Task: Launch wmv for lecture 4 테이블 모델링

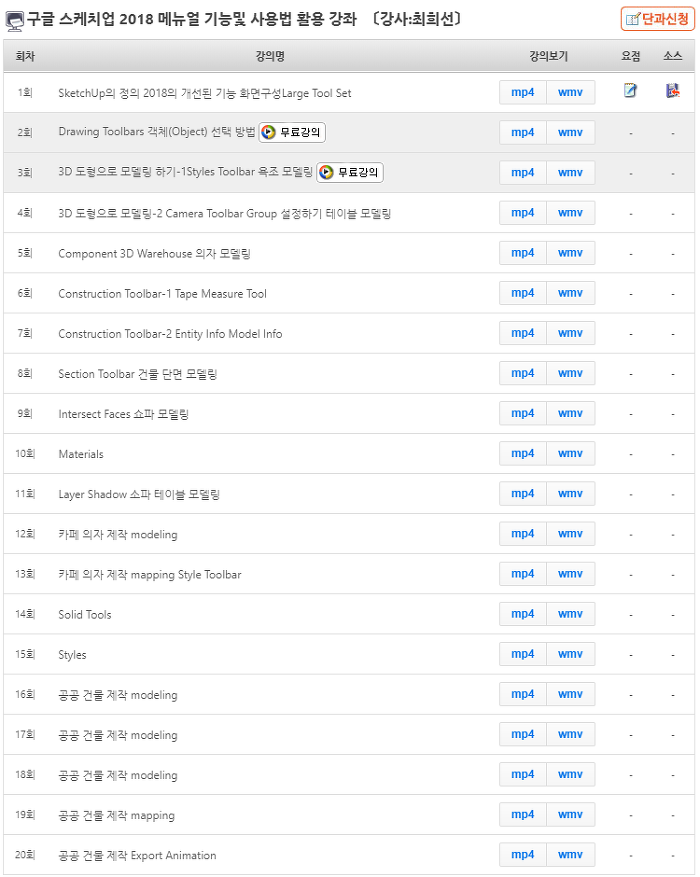Action: (x=570, y=213)
